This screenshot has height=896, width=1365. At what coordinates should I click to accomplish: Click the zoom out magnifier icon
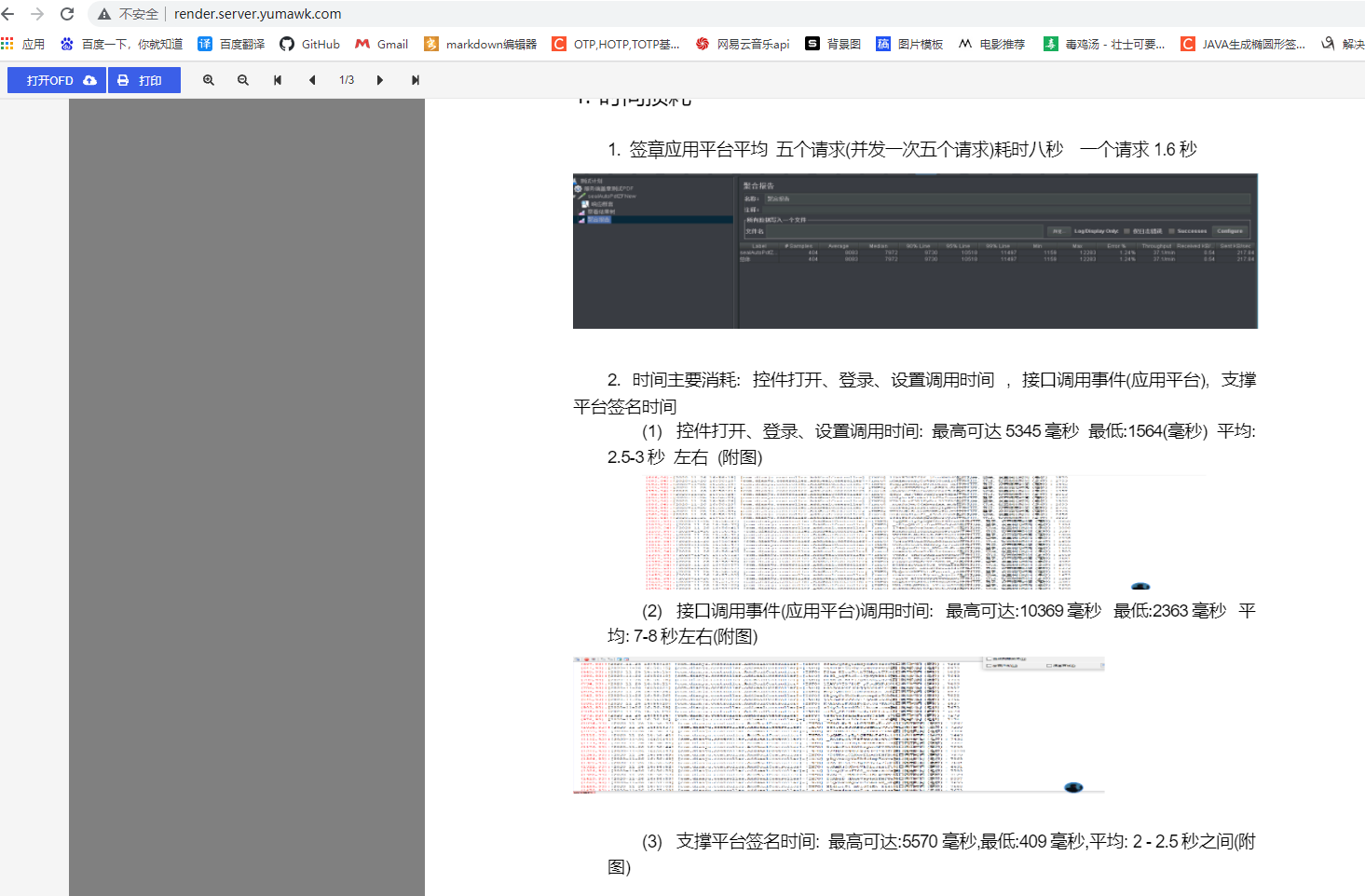243,80
